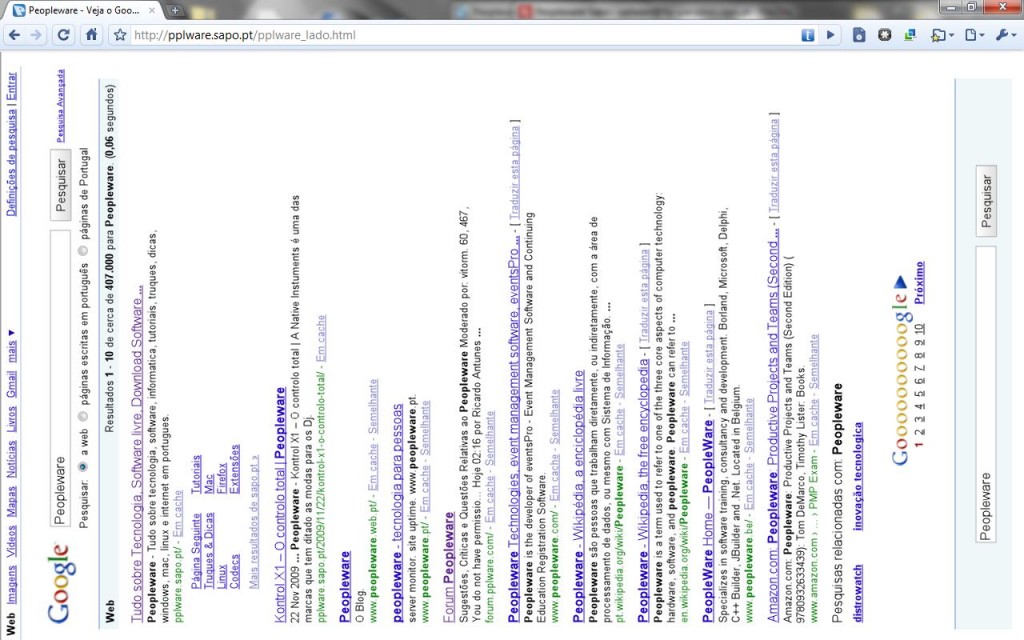This screenshot has width=1024, height=640.
Task: Click Próximo to go to next results page
Action: tap(920, 282)
